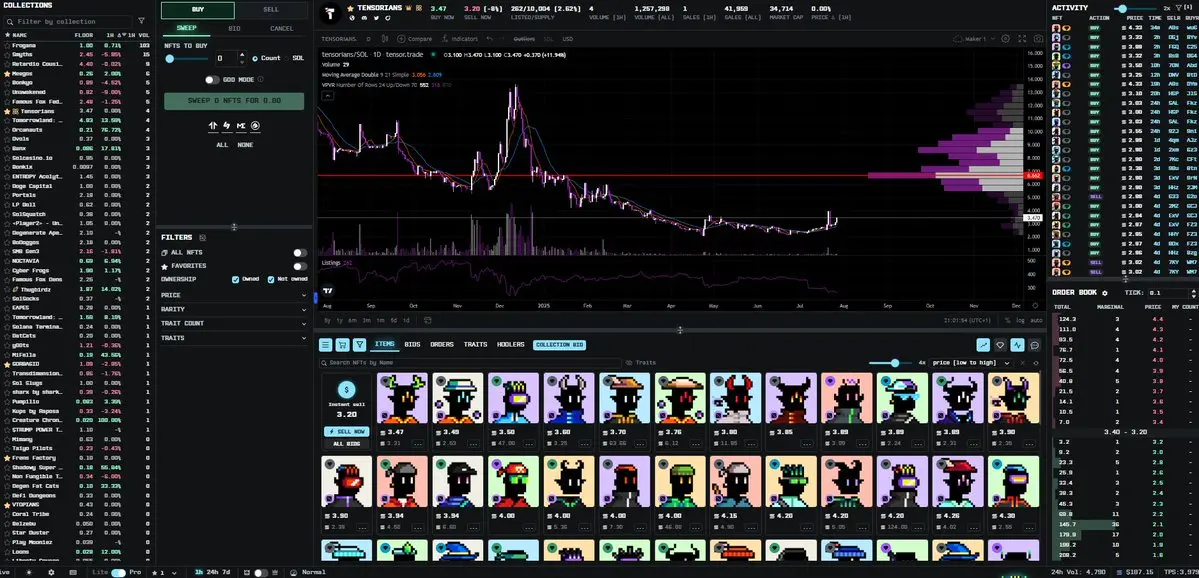Open the Order Book TICK dropdown
Screen dimensions: 1199x578
(1171, 293)
